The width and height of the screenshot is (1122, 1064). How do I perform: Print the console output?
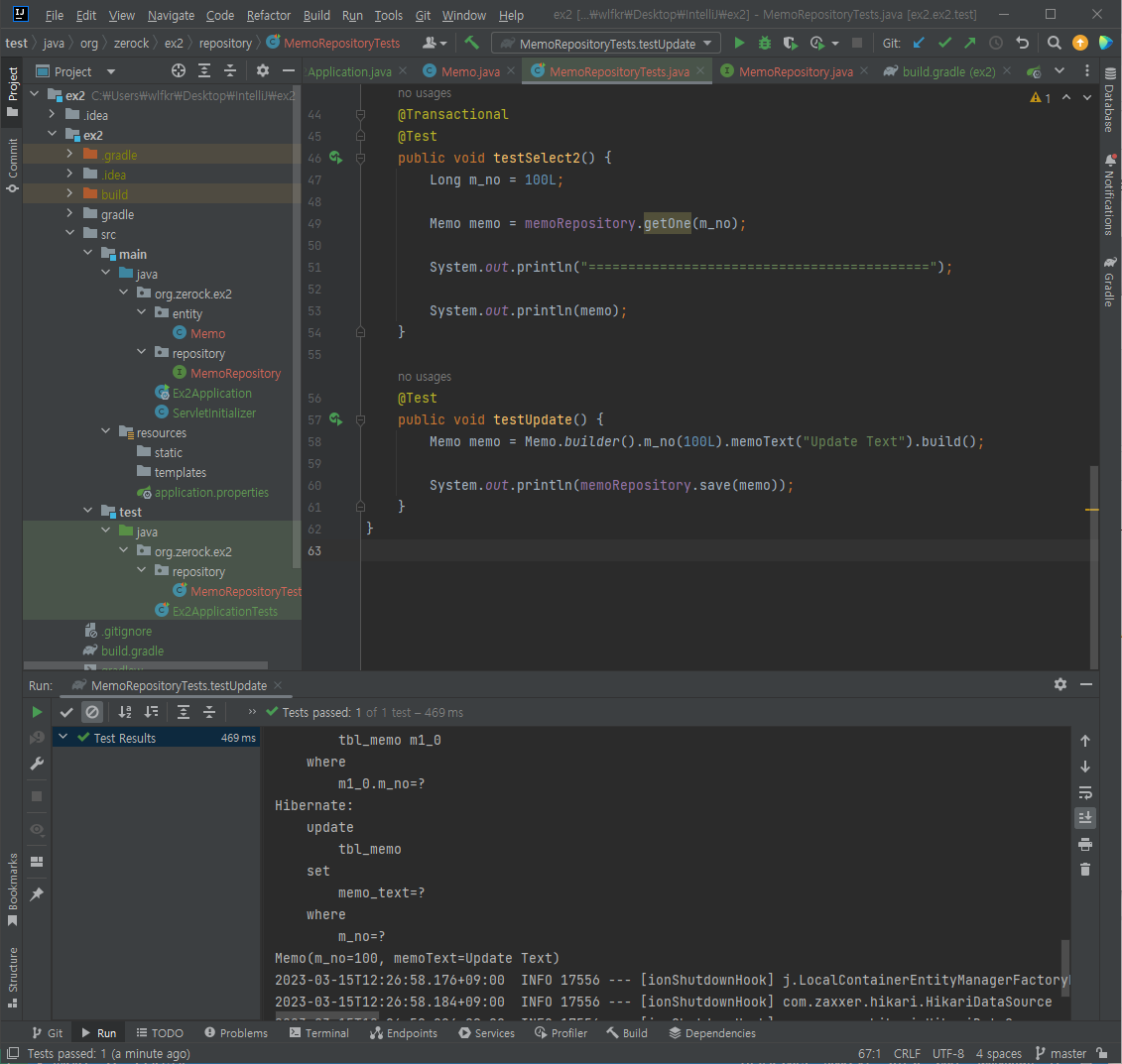point(1084,845)
